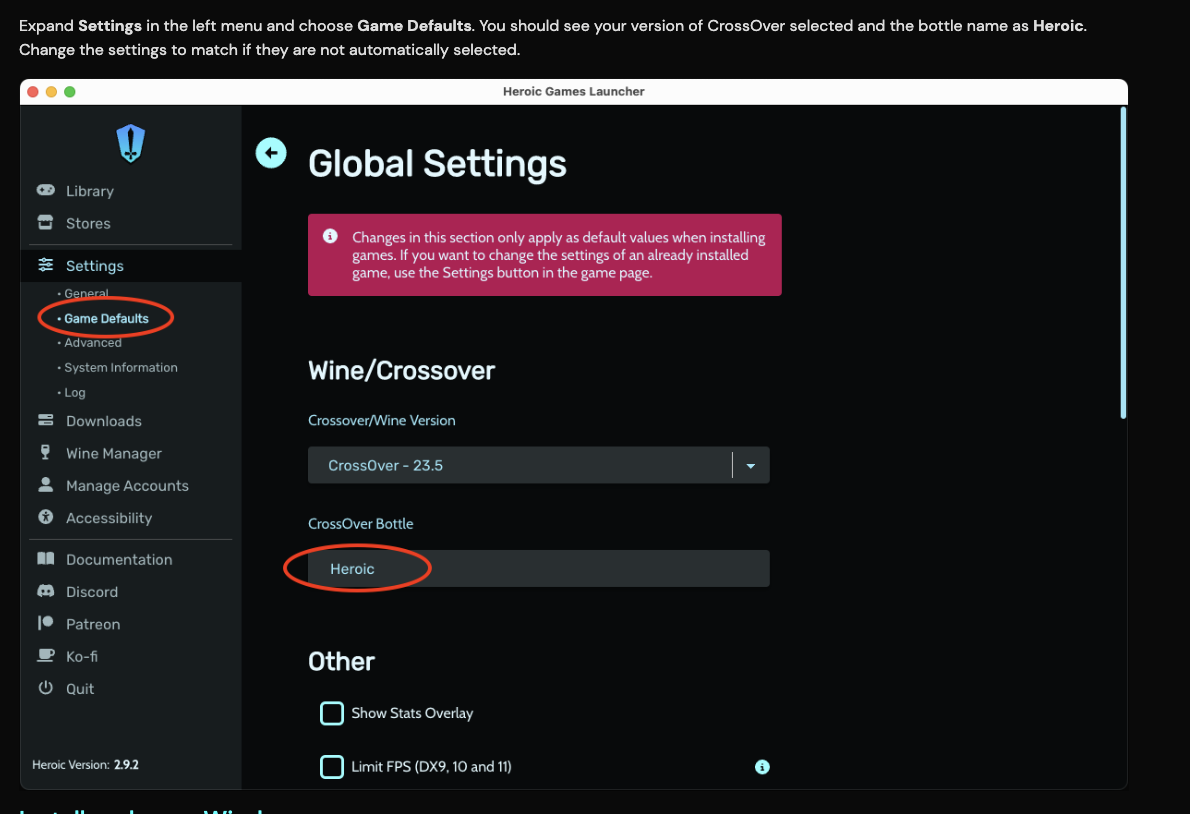Click the Downloads icon in sidebar
The width and height of the screenshot is (1190, 814).
pyautogui.click(x=46, y=420)
